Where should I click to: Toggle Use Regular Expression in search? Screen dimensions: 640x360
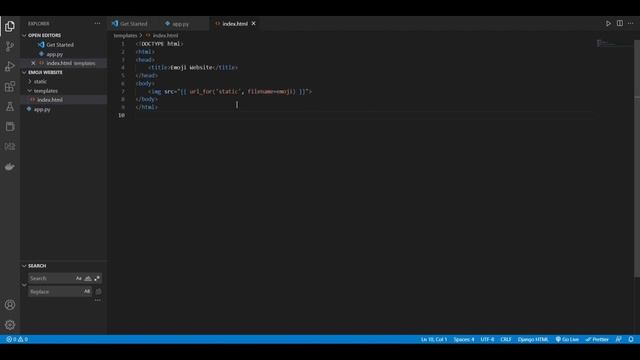point(97,278)
